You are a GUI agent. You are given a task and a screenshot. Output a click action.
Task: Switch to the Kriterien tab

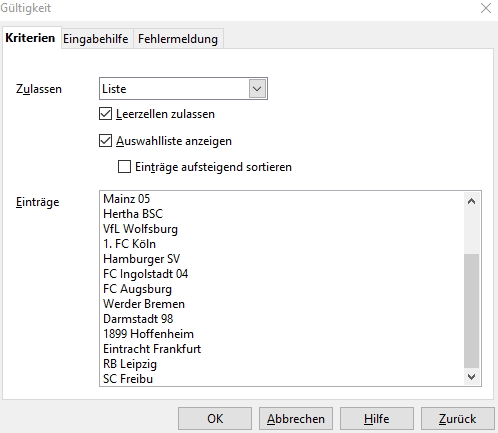(x=31, y=38)
